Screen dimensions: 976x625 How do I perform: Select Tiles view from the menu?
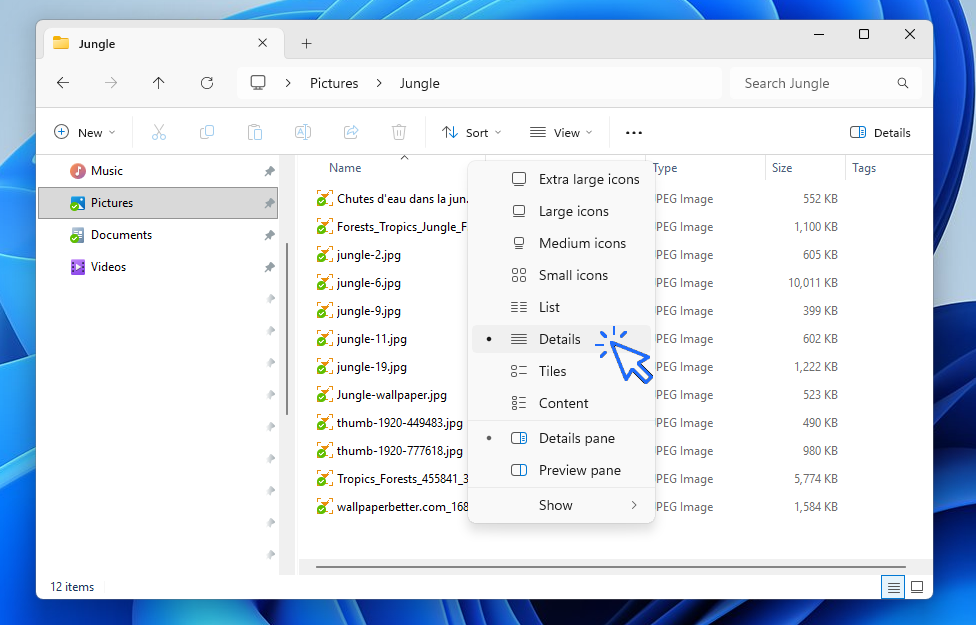(x=552, y=371)
